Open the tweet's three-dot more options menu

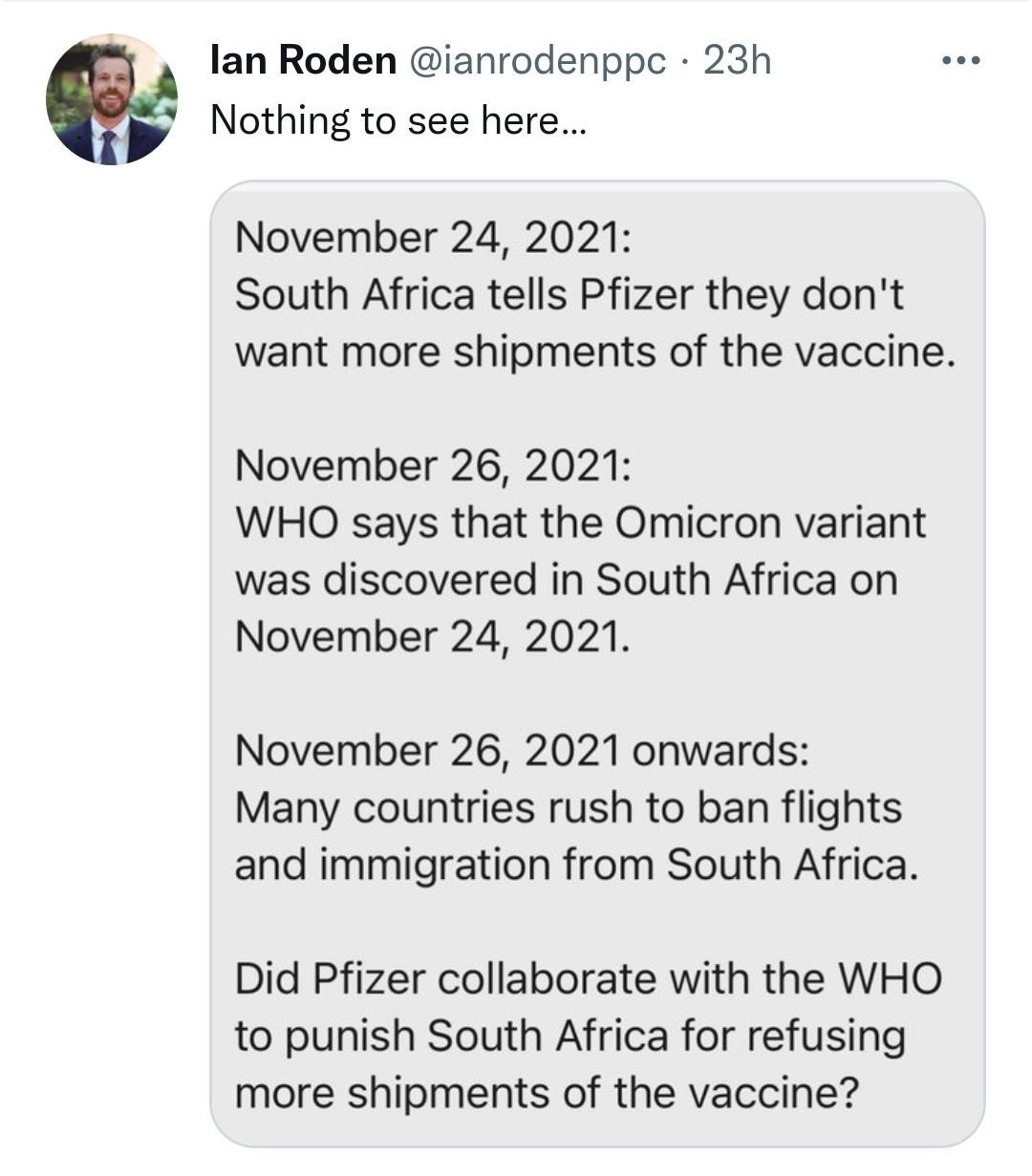960,61
